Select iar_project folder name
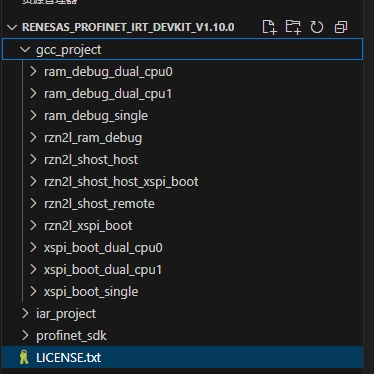The height and width of the screenshot is (374, 374). [66, 314]
